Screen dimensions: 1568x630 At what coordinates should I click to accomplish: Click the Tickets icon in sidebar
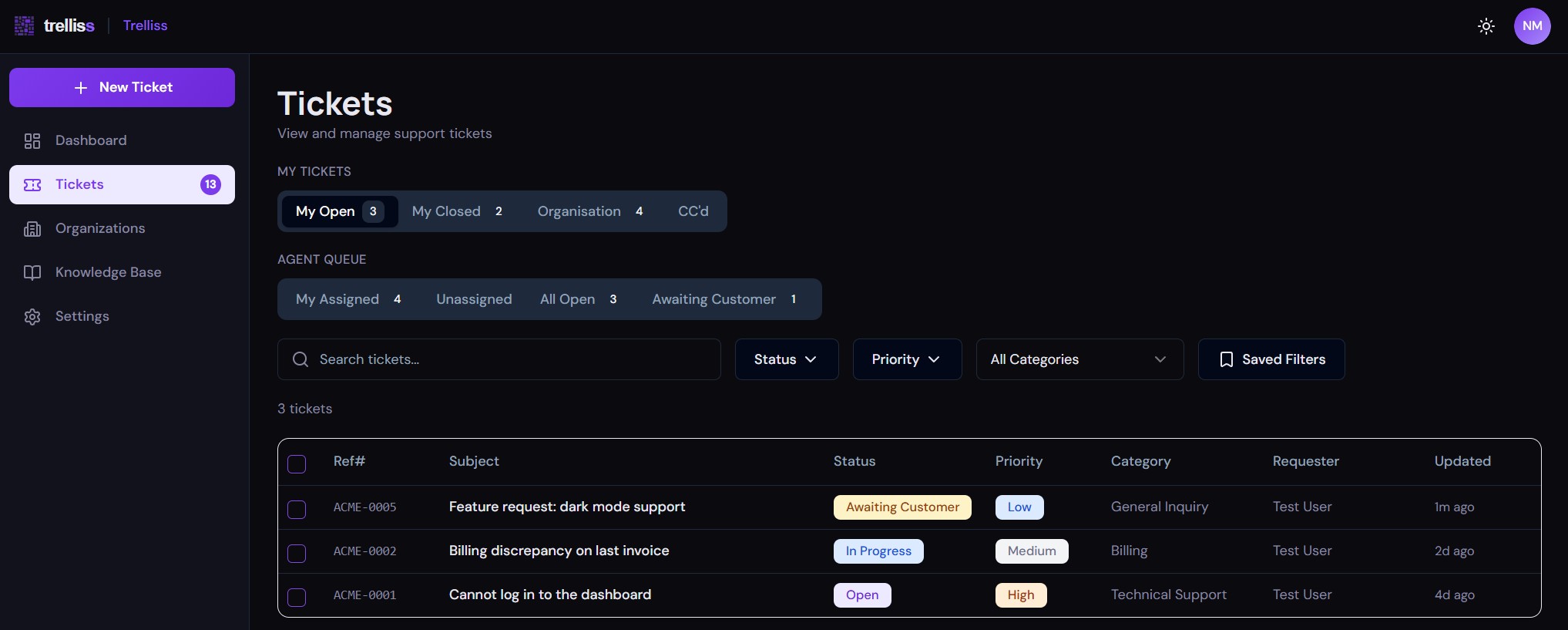click(x=32, y=185)
